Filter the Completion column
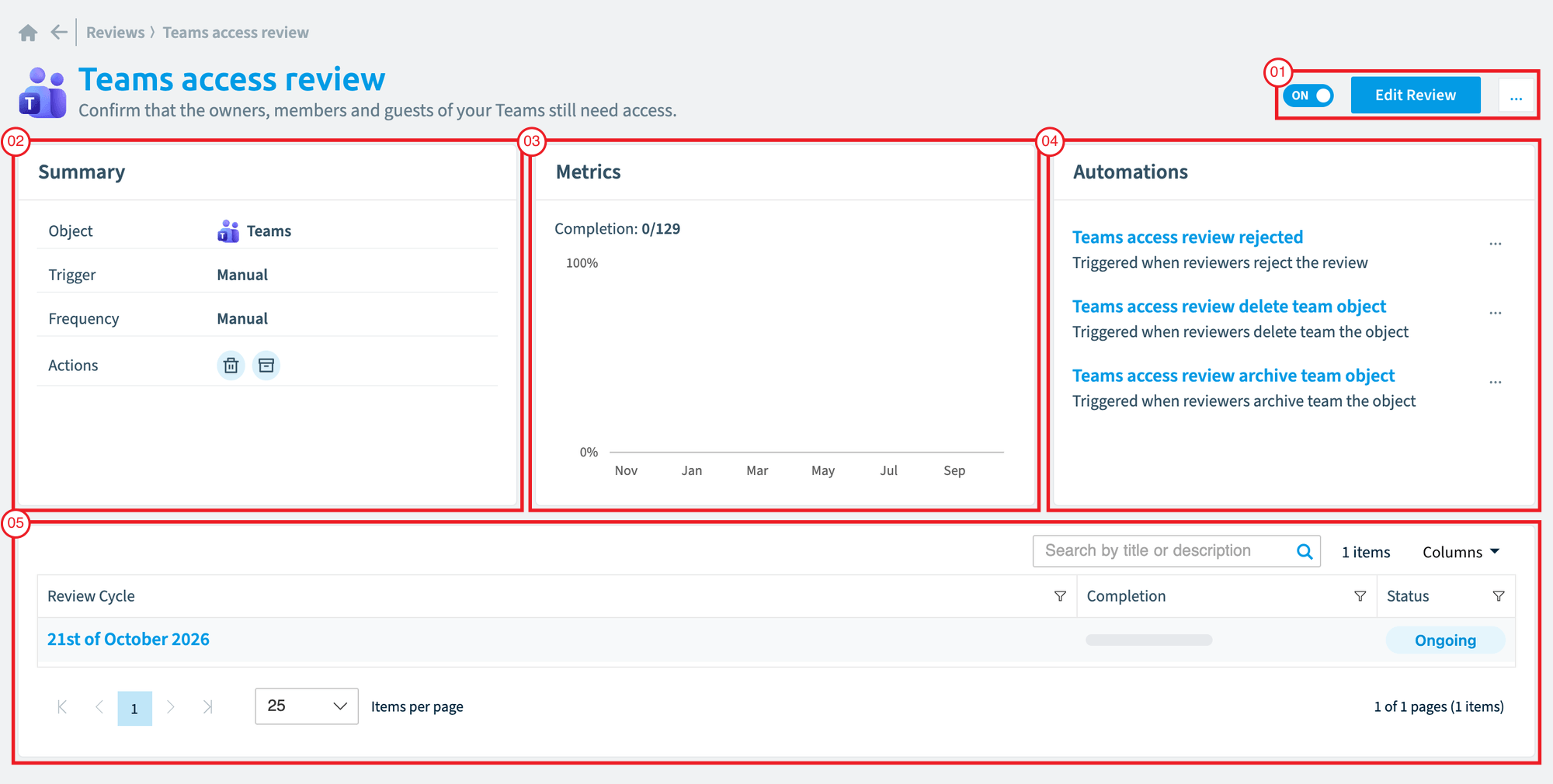Screen dimensions: 1553x784 (1360, 596)
